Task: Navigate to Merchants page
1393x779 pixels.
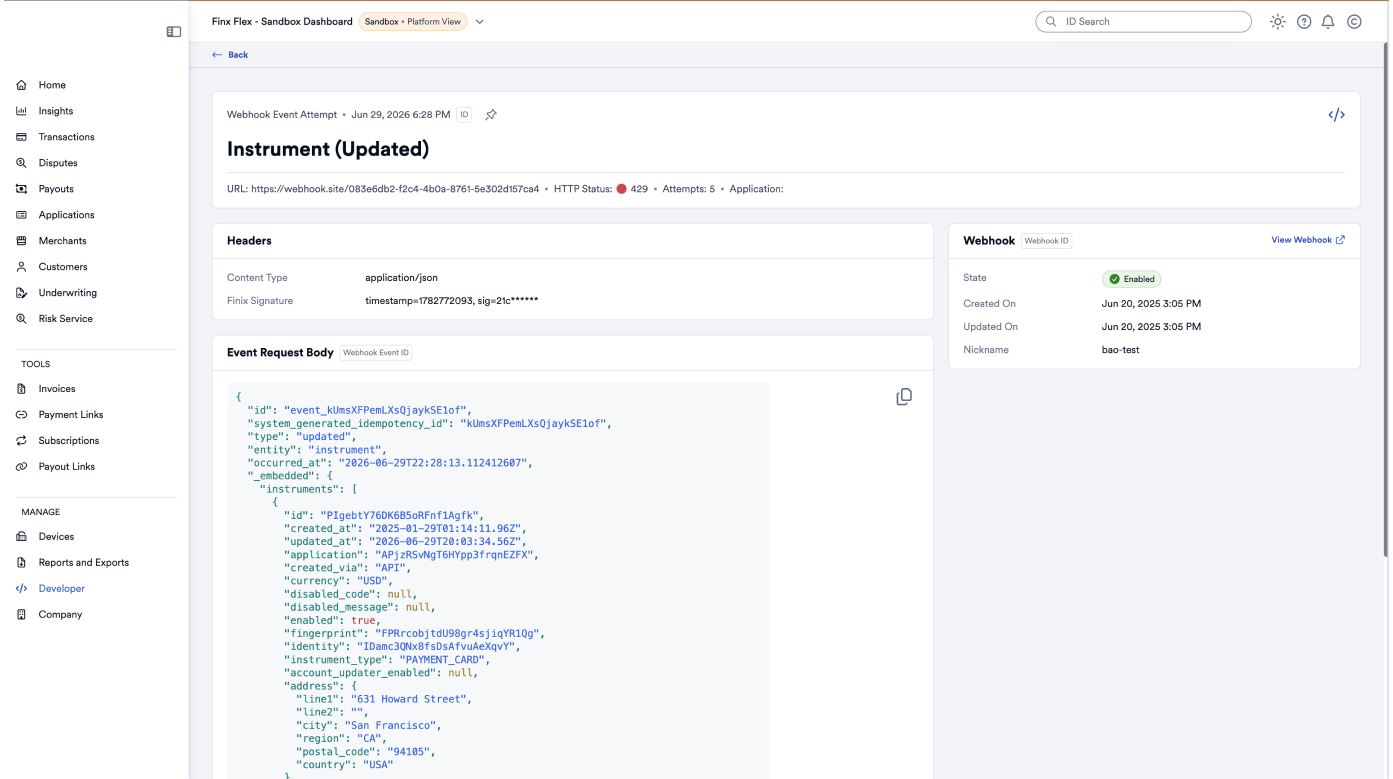Action: [63, 241]
